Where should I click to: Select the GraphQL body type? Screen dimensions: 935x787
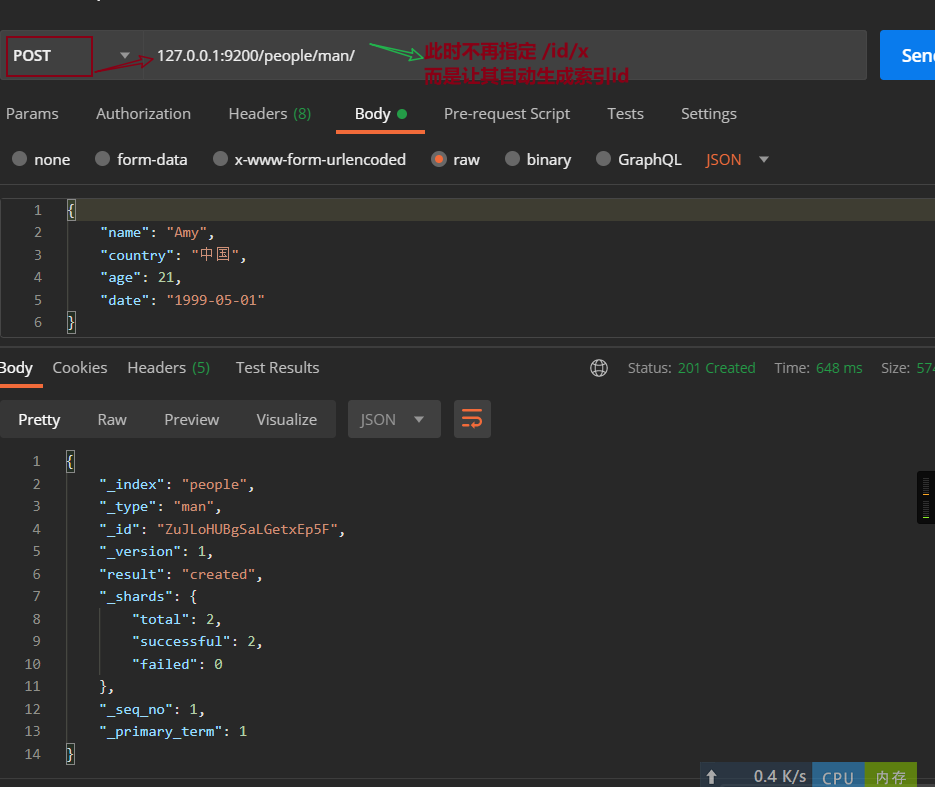(639, 160)
